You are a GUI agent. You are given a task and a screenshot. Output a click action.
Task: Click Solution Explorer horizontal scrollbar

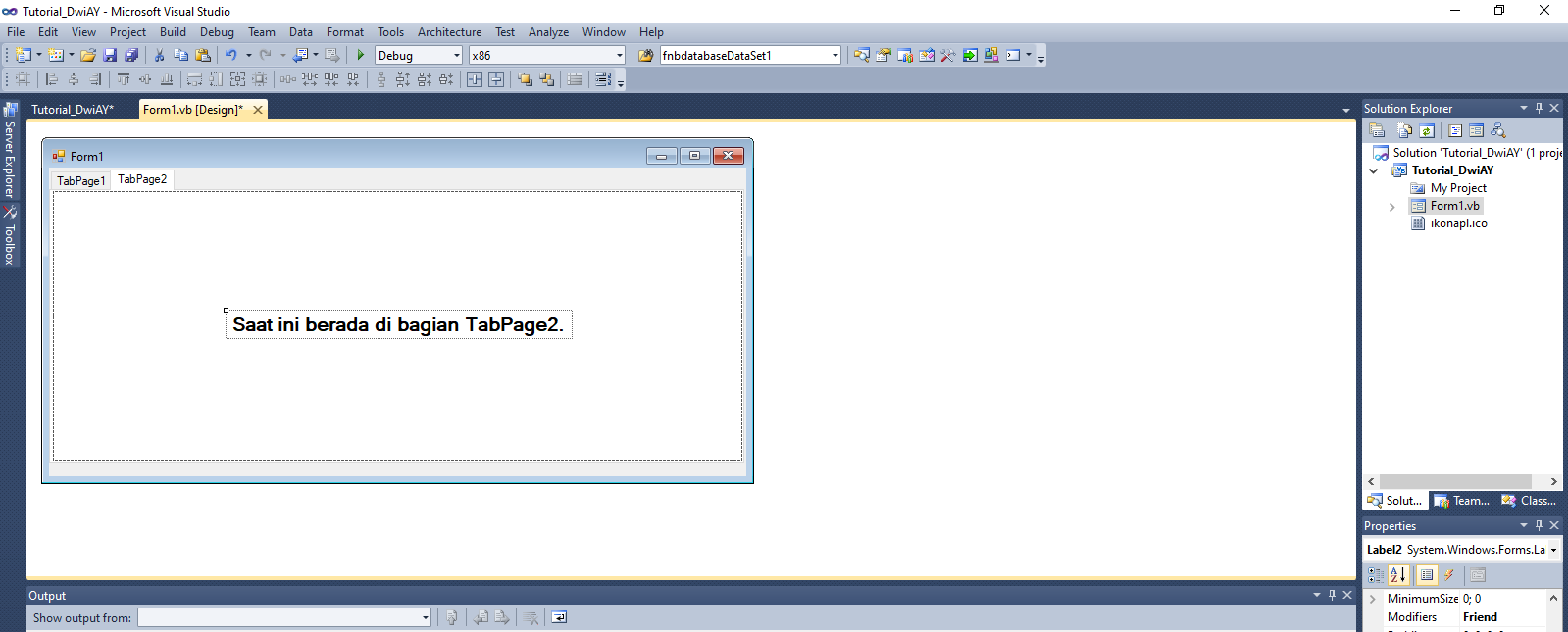tap(1455, 481)
